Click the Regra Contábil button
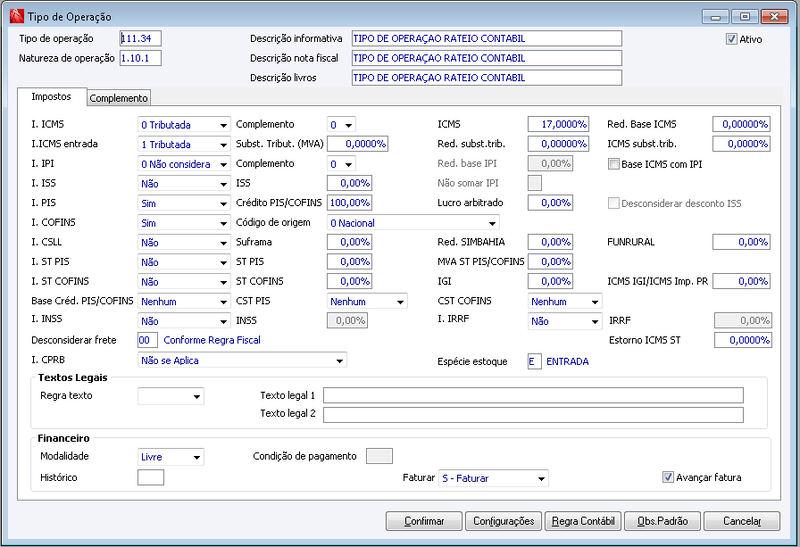800x547 pixels. click(x=583, y=521)
